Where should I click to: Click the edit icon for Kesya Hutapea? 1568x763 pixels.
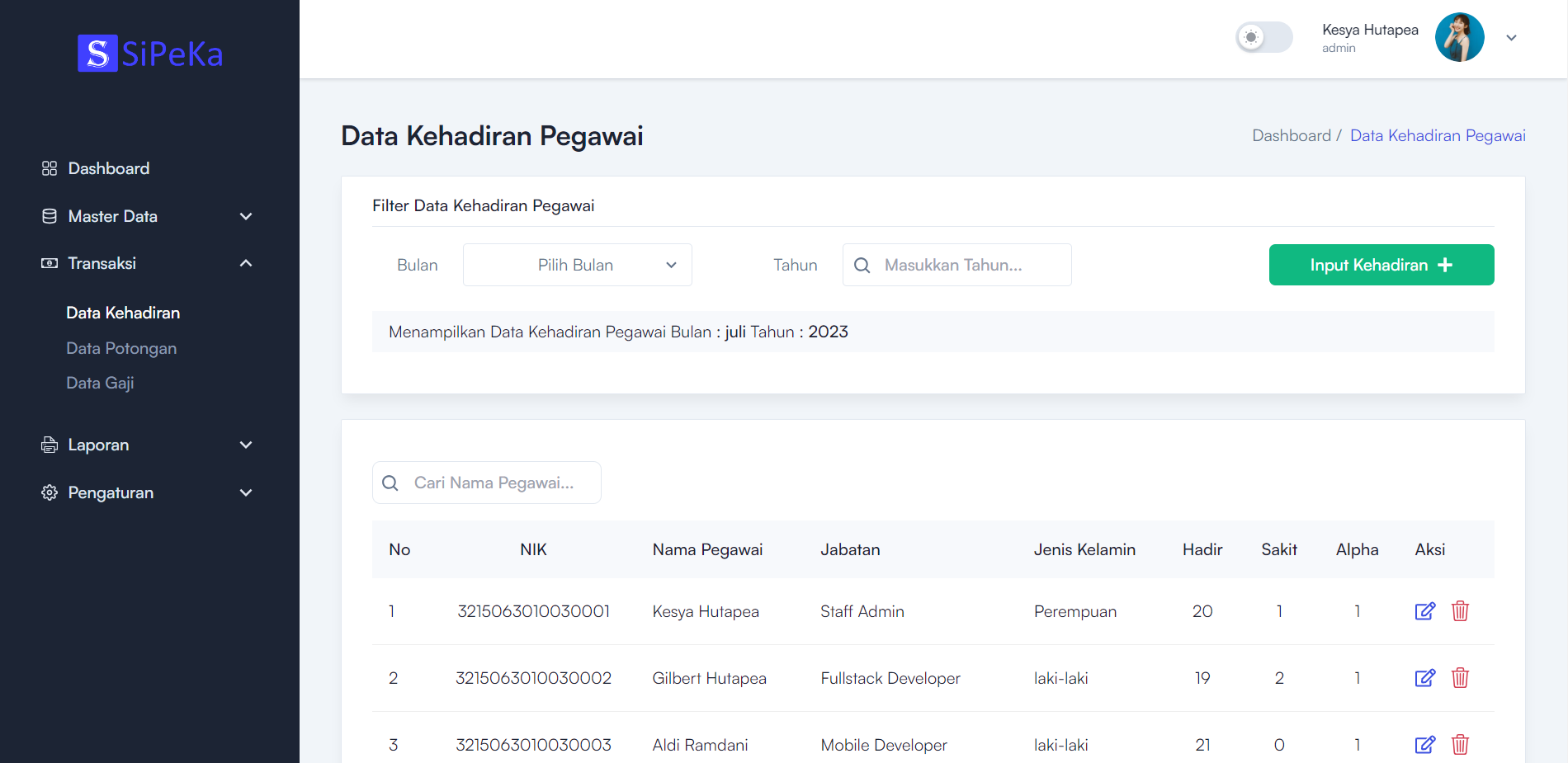tap(1425, 611)
